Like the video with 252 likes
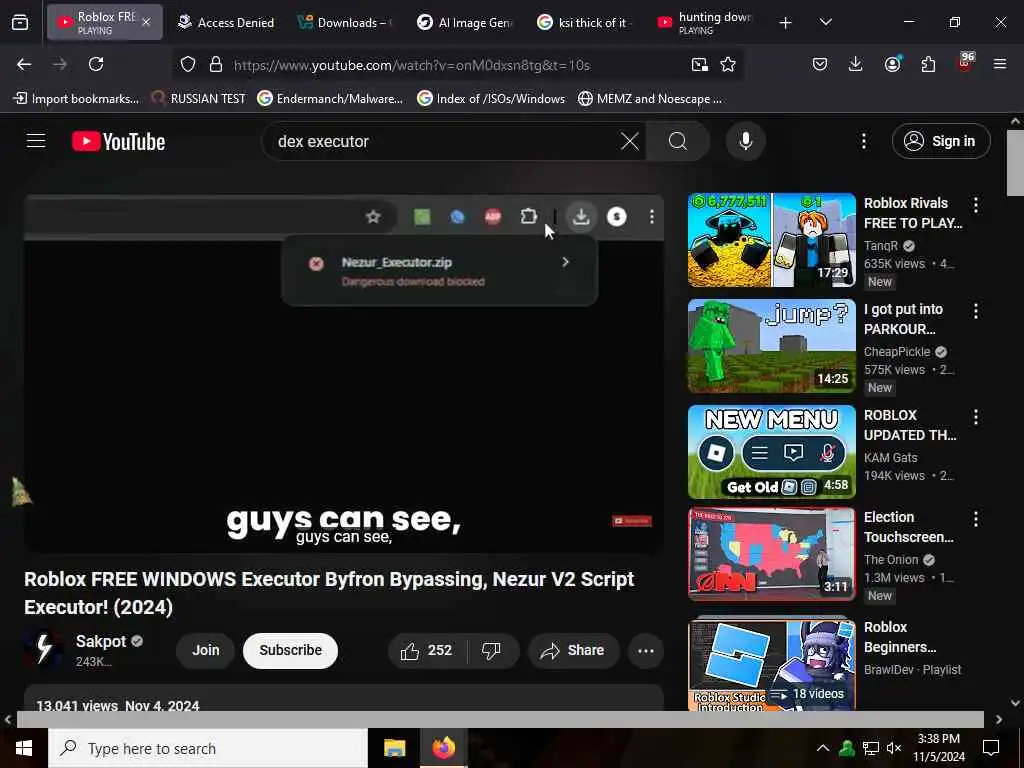The image size is (1024, 768). click(x=427, y=650)
